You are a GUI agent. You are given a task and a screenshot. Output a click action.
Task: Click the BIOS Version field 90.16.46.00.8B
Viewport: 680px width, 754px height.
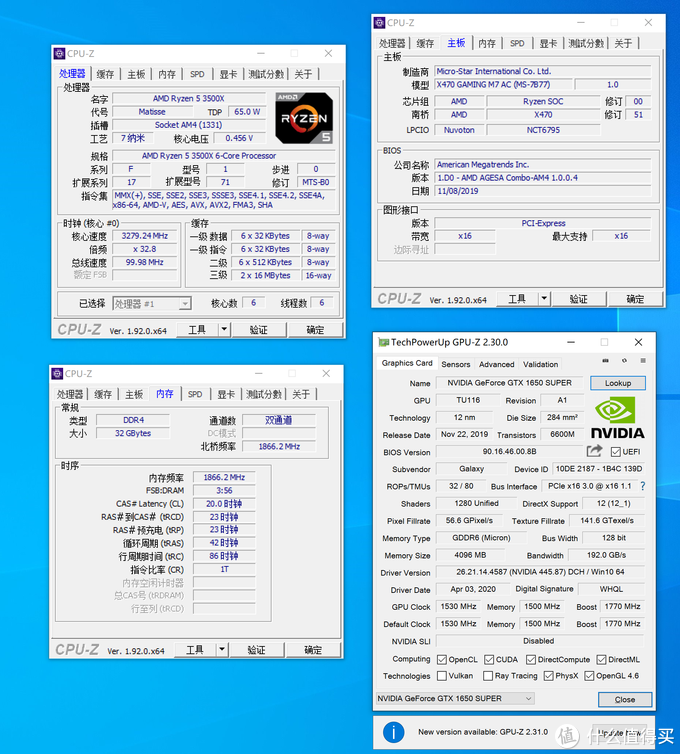(509, 452)
